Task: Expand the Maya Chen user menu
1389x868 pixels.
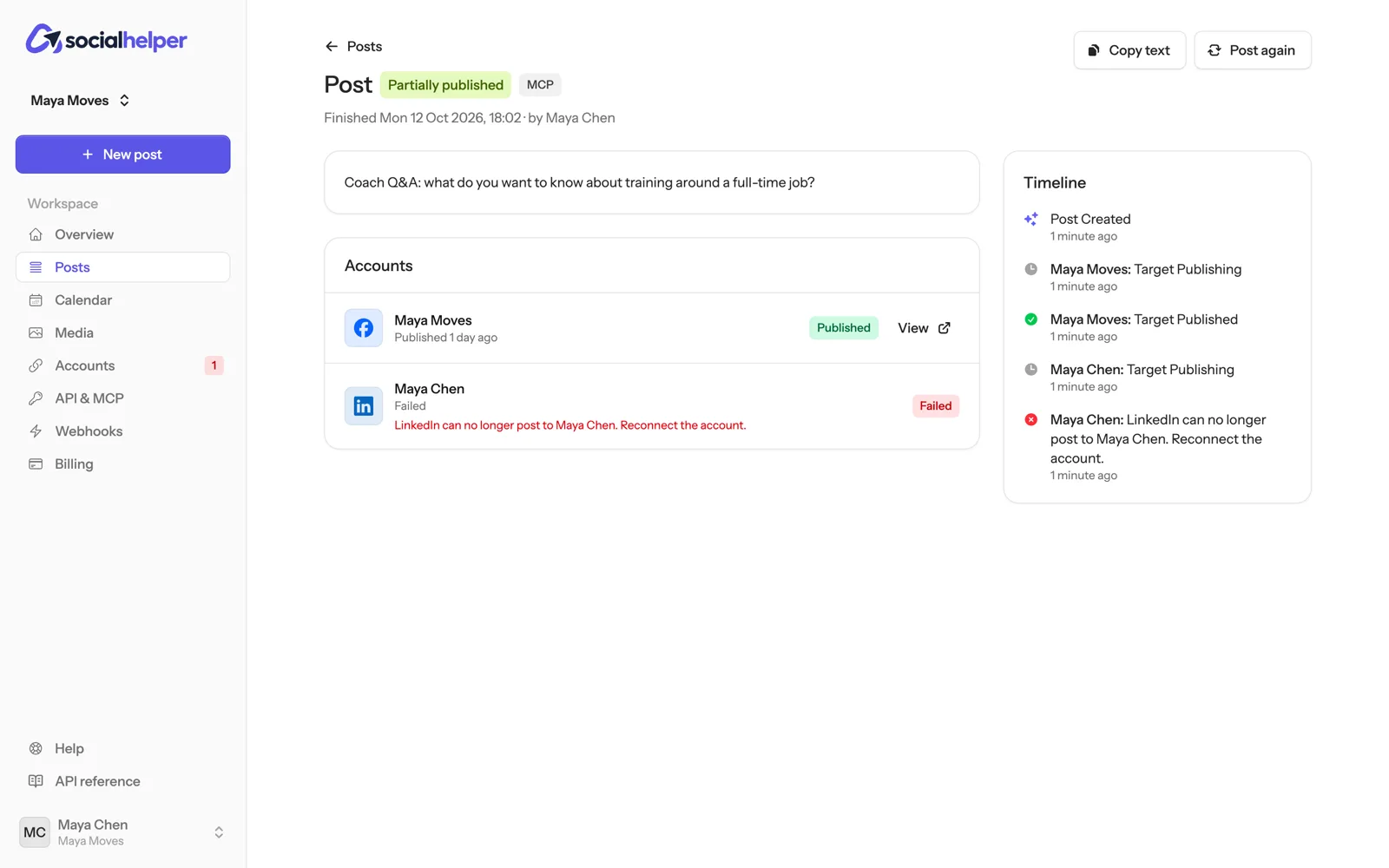Action: pos(122,832)
